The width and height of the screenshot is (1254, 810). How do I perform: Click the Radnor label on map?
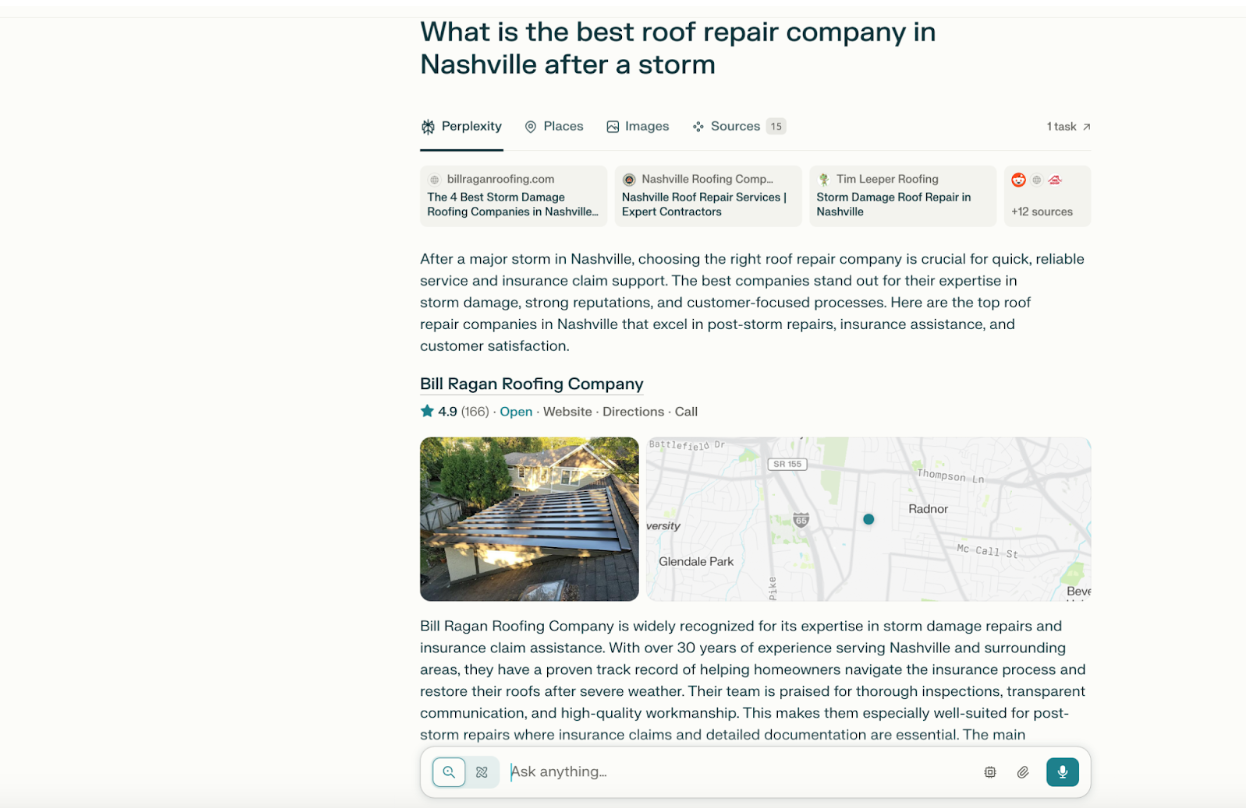[928, 509]
